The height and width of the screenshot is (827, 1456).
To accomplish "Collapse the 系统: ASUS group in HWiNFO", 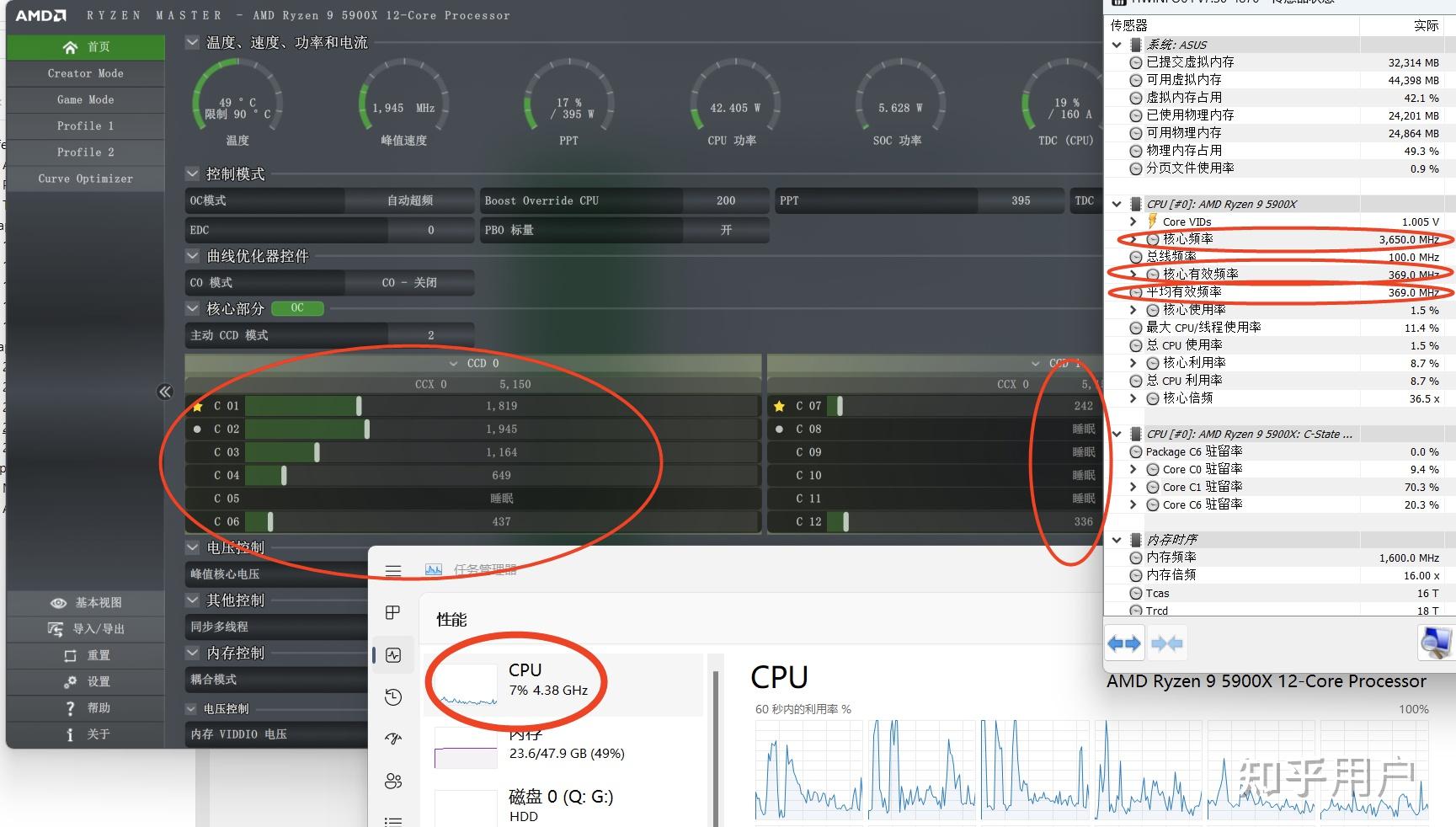I will (x=1117, y=45).
